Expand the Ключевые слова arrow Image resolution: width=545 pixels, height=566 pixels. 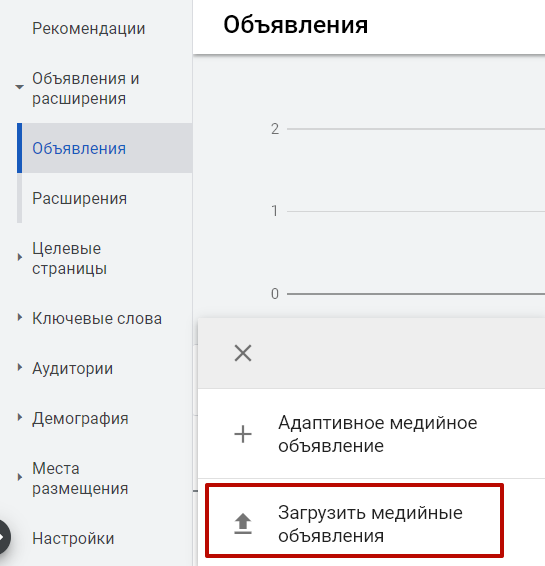20,318
